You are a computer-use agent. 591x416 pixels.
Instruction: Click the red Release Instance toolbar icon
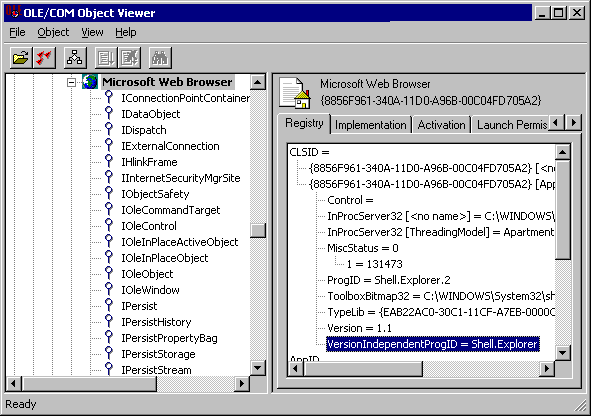(44, 58)
